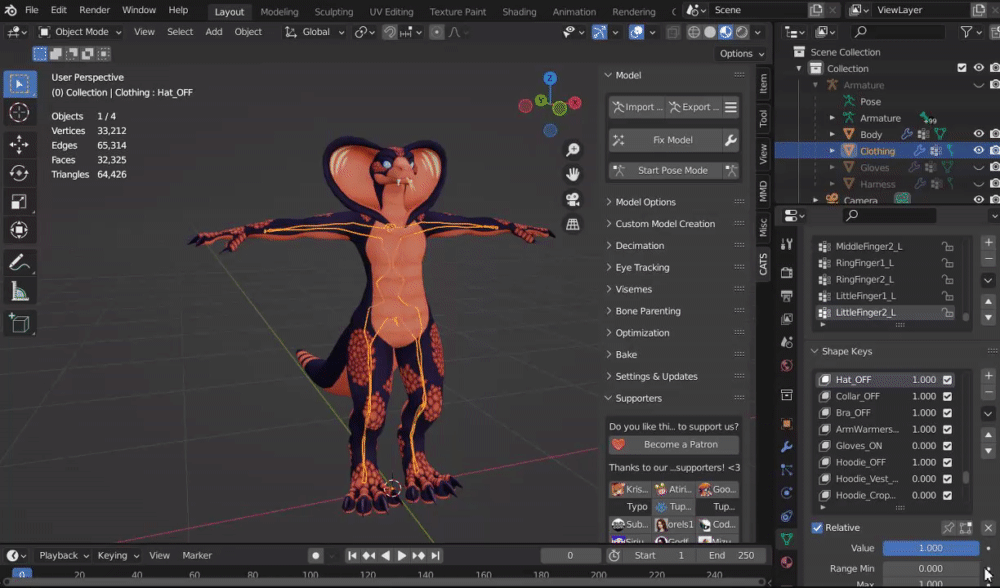Open the Material properties tab
1000x588 pixels.
coord(787,562)
